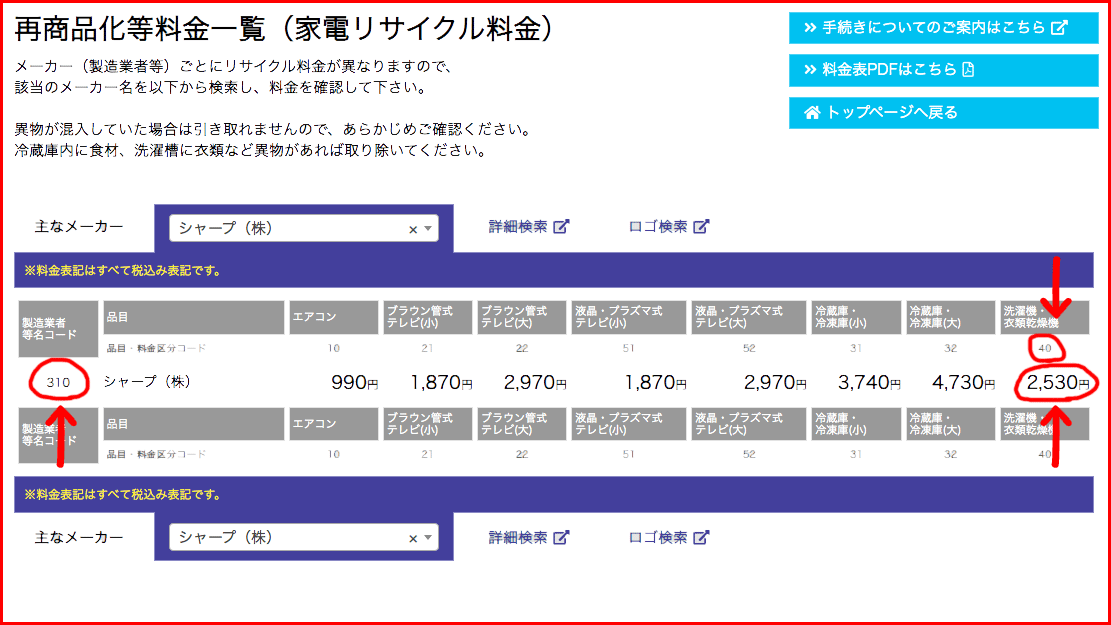The width and height of the screenshot is (1111, 625).
Task: Clear the upper シャープ（株） selection with the × icon
Action: tap(413, 229)
